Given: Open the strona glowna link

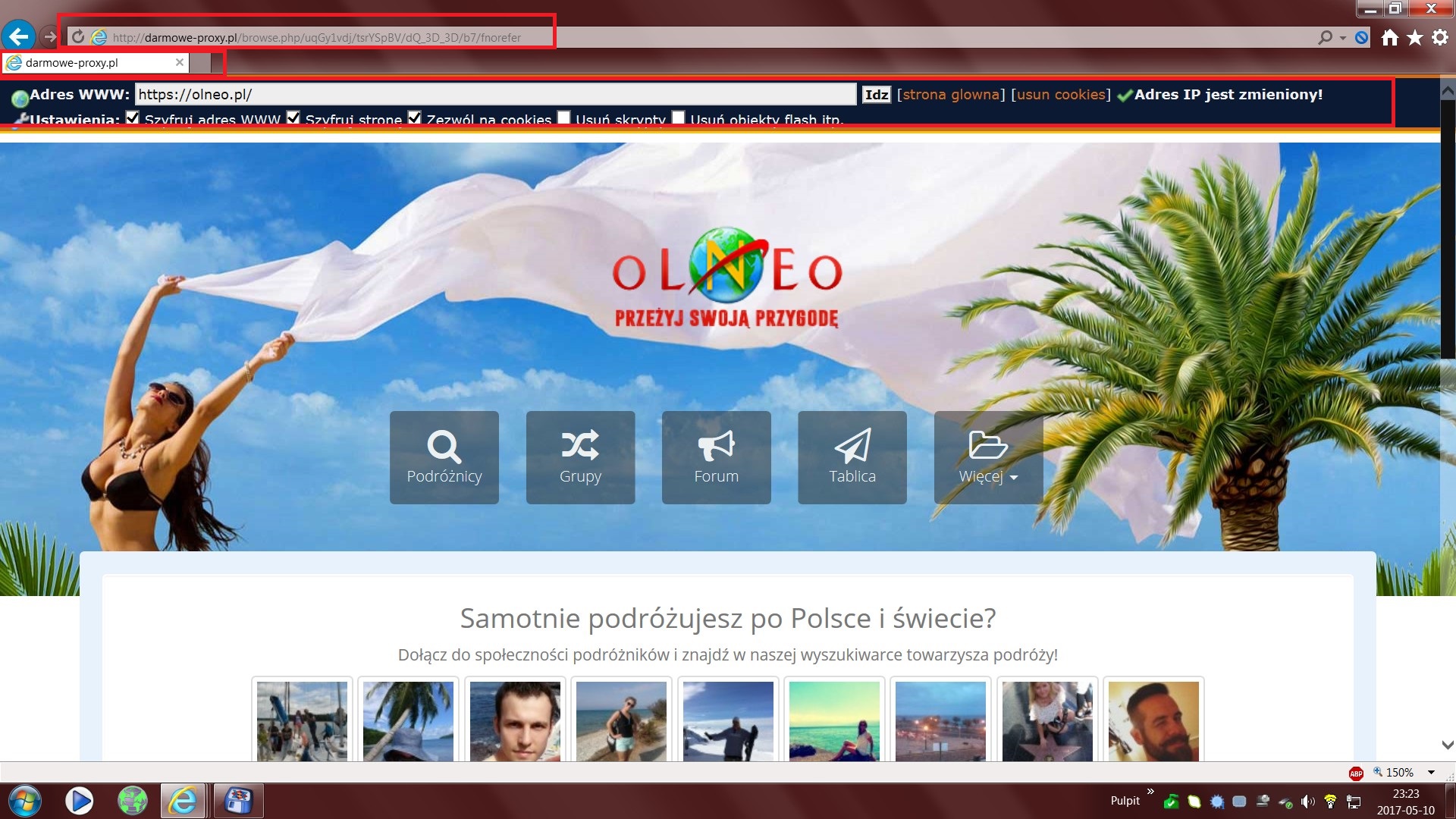Looking at the screenshot, I should coord(951,94).
